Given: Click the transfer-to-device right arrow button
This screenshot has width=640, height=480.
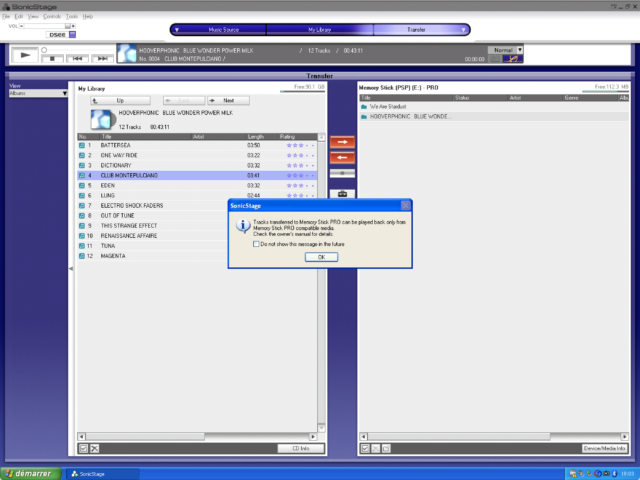Looking at the screenshot, I should [342, 142].
